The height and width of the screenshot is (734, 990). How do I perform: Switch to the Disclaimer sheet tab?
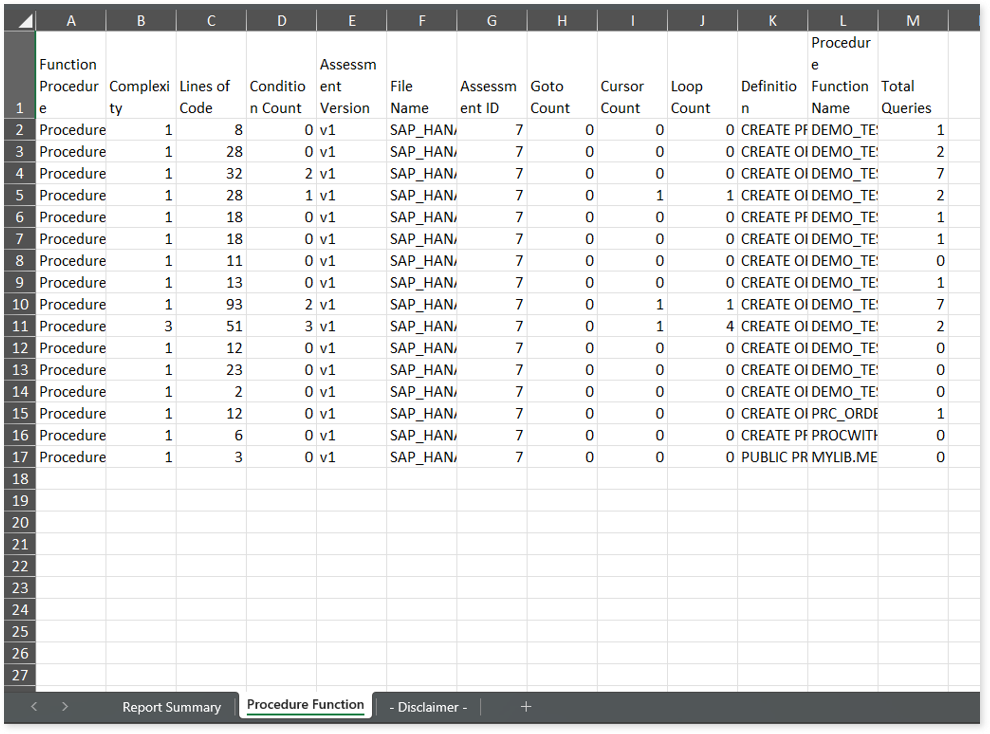pyautogui.click(x=428, y=707)
